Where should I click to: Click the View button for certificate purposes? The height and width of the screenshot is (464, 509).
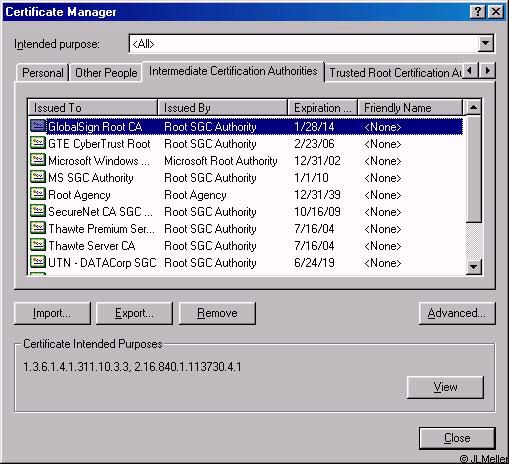[x=445, y=387]
